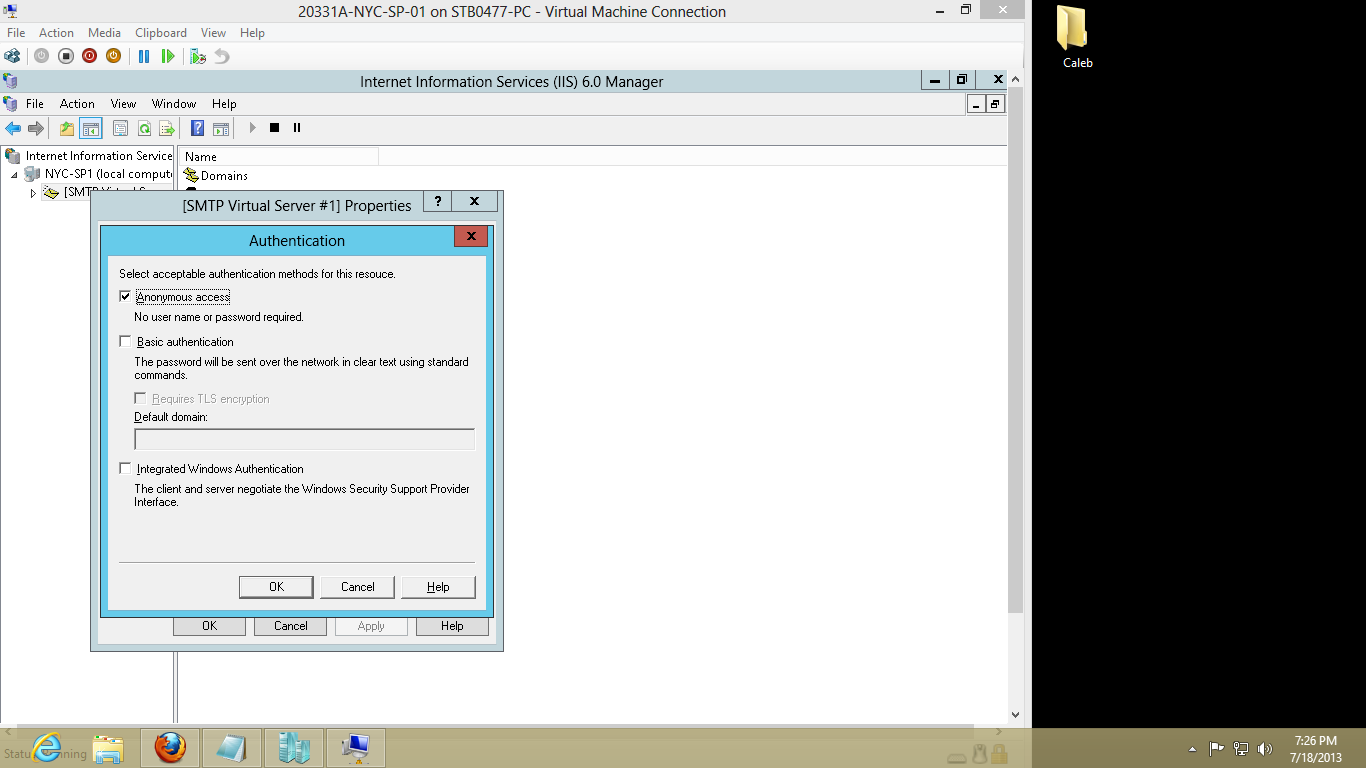
Task: Open Firefox from the taskbar
Action: (x=170, y=748)
